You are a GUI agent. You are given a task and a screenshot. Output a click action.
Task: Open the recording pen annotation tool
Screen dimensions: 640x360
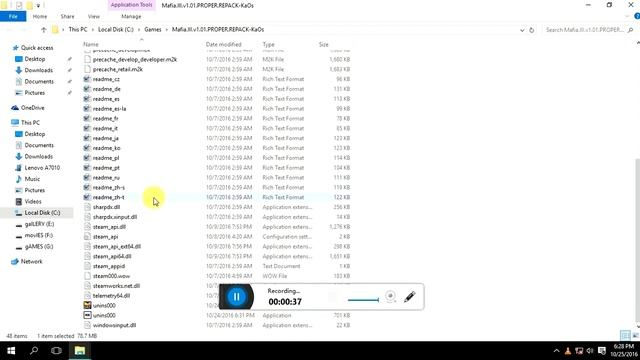409,297
